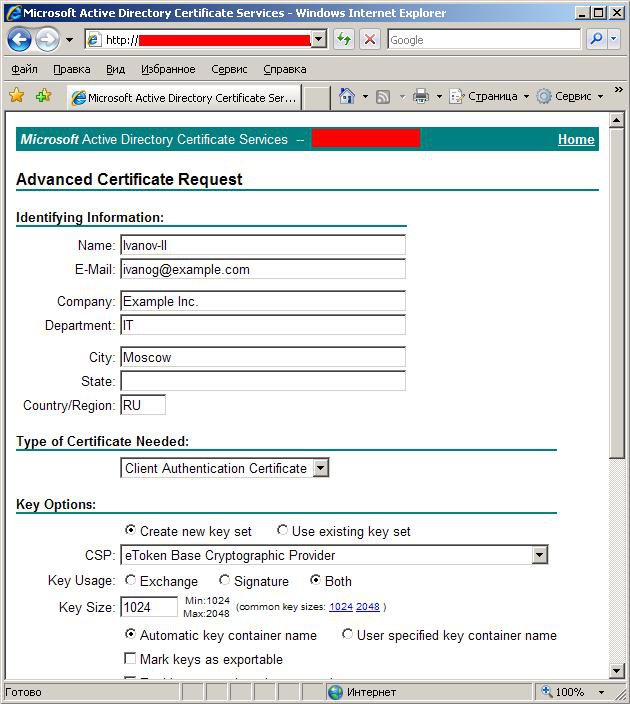The image size is (630, 704).
Task: Click the Home page icon in toolbar
Action: coord(347,96)
